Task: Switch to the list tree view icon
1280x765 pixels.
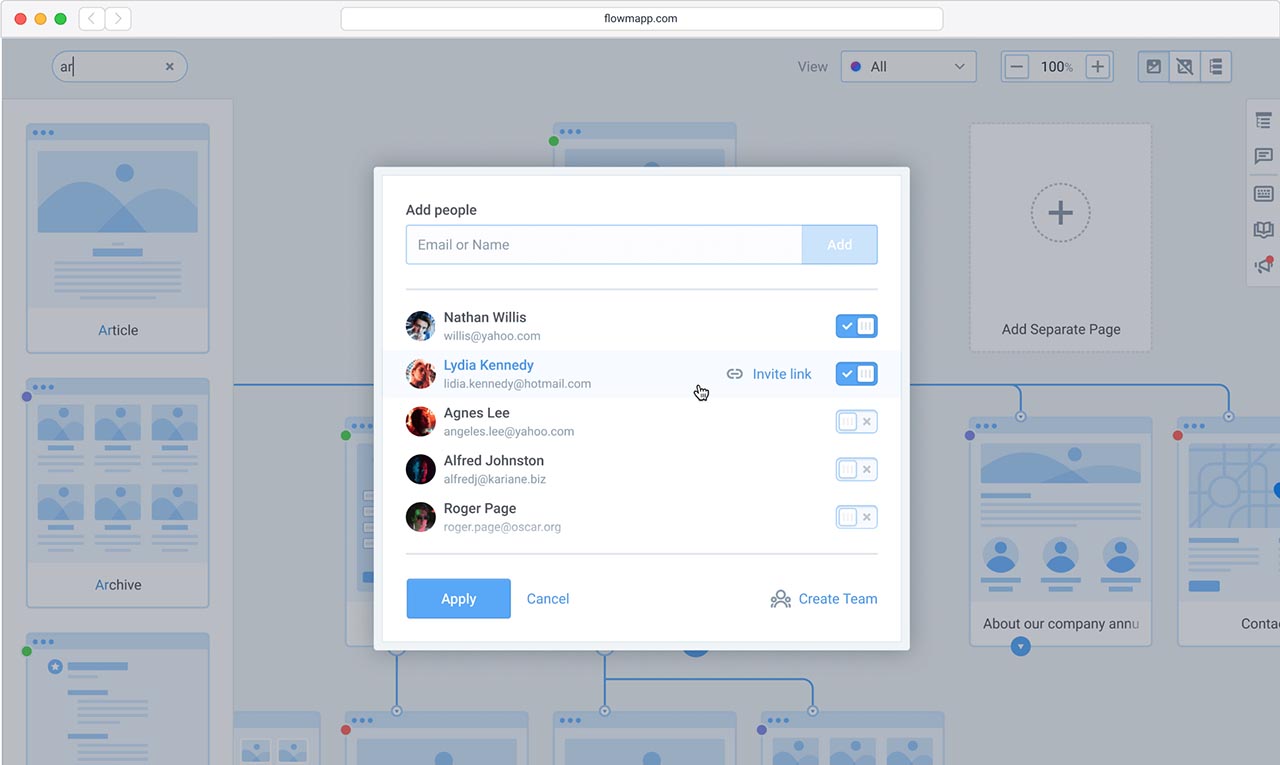Action: [1216, 67]
